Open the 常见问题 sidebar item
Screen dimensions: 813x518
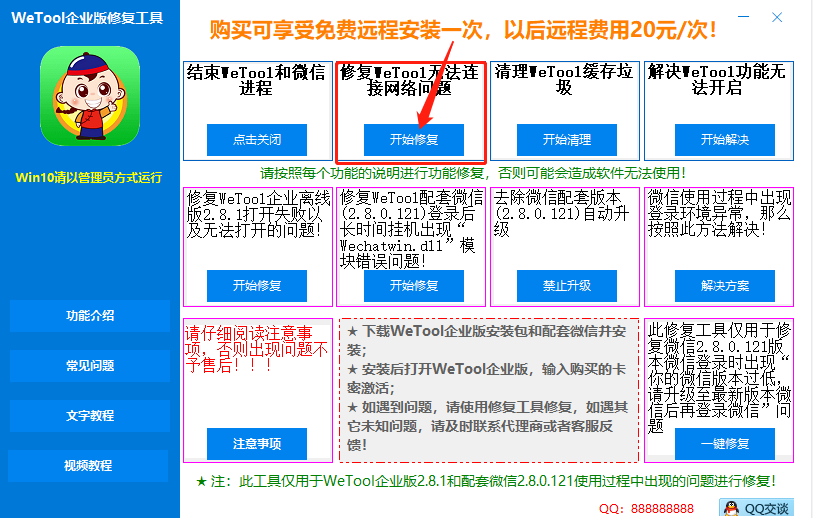click(90, 366)
